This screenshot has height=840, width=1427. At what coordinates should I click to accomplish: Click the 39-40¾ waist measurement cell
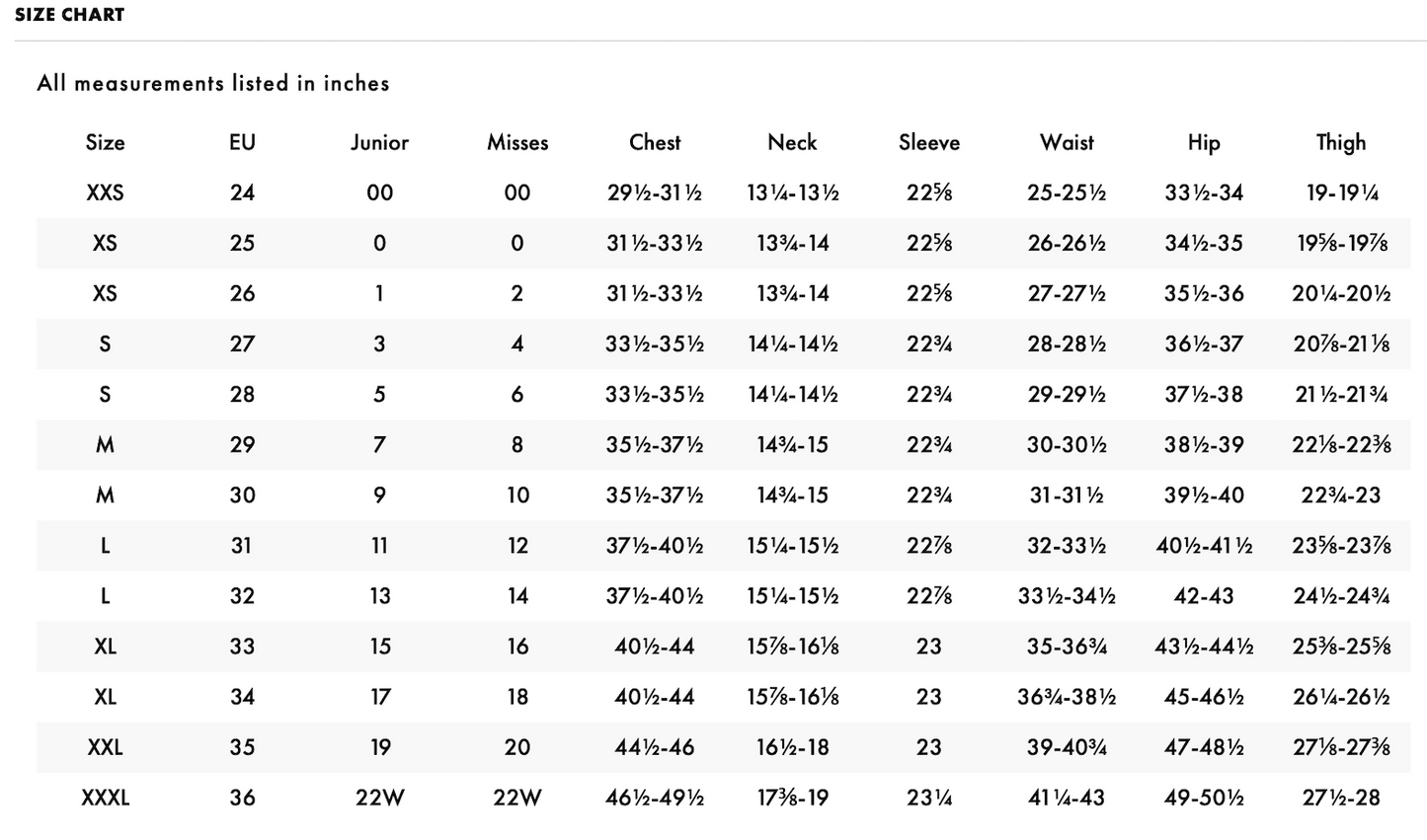pyautogui.click(x=1067, y=747)
